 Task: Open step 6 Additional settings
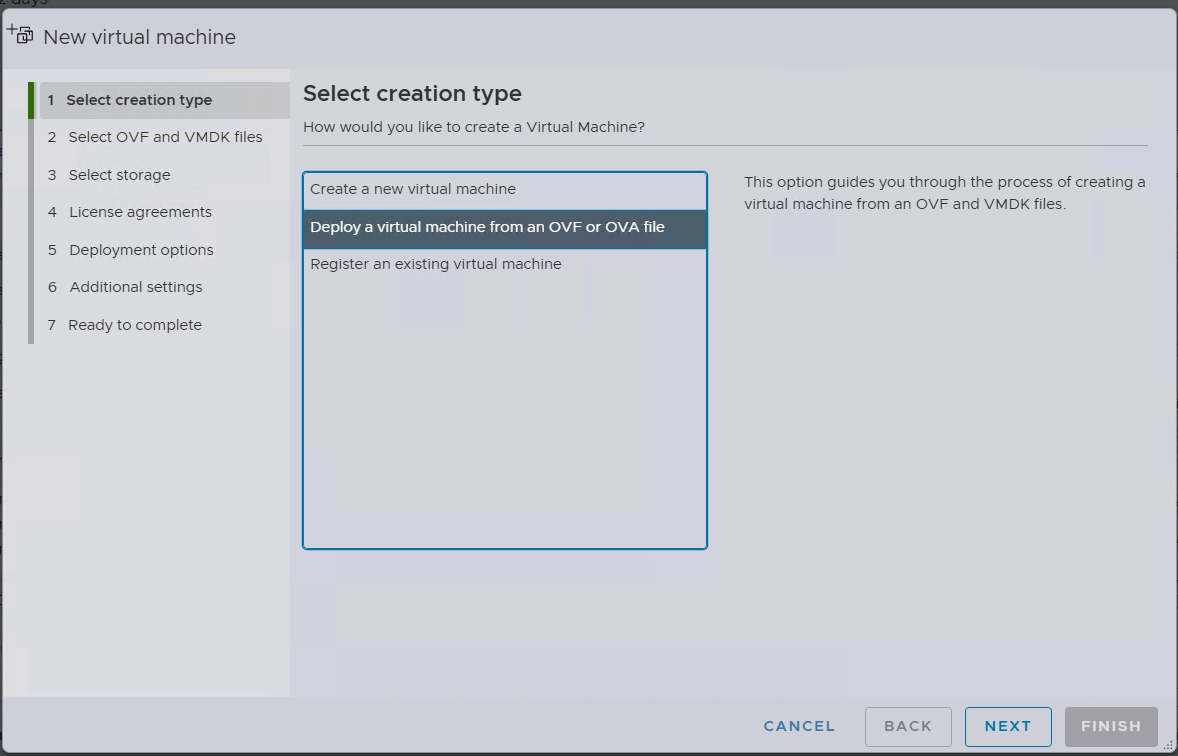pyautogui.click(x=136, y=287)
